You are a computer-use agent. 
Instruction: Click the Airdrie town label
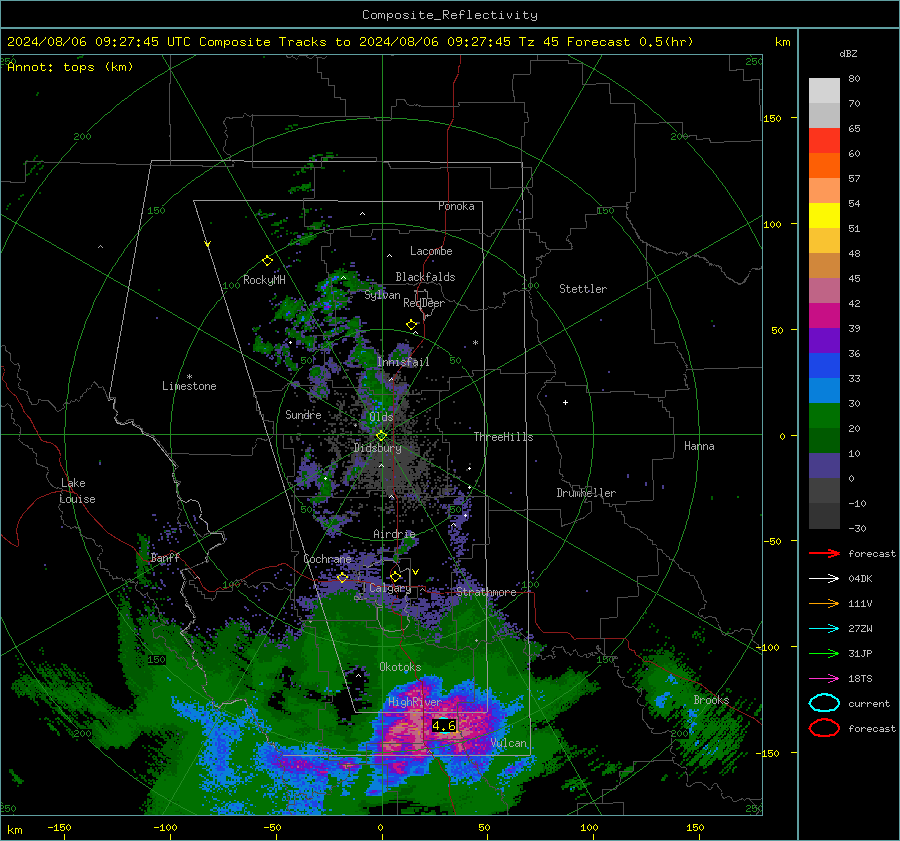[x=394, y=534]
